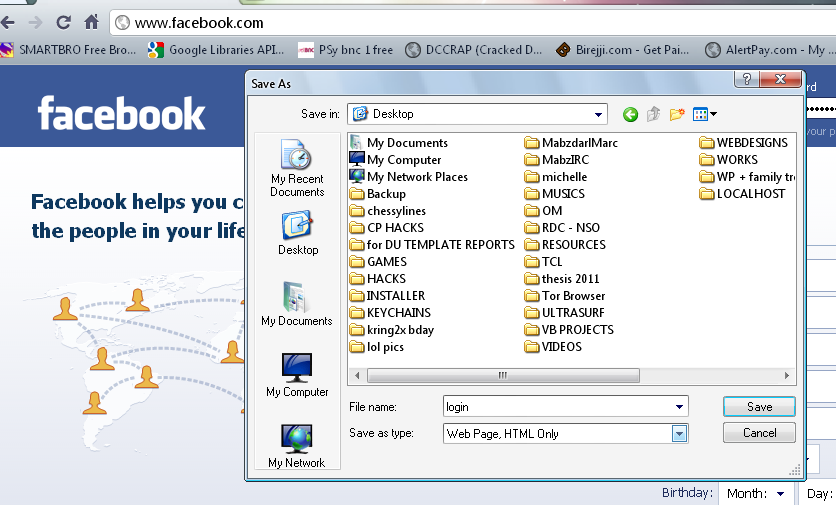The width and height of the screenshot is (836, 505).
Task: Click the scrollbar right arrow in file list
Action: click(787, 375)
